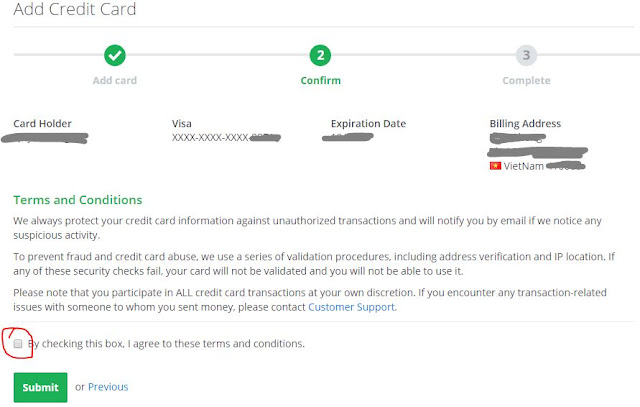640x407 pixels.
Task: Click the Visa card type label
Action: [x=182, y=124]
